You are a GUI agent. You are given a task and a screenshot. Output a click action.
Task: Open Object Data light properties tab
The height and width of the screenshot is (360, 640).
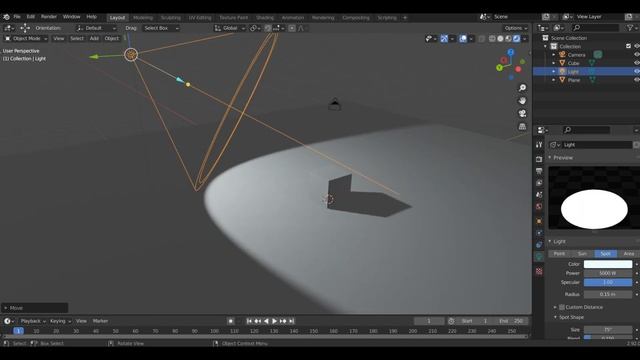pos(539,257)
